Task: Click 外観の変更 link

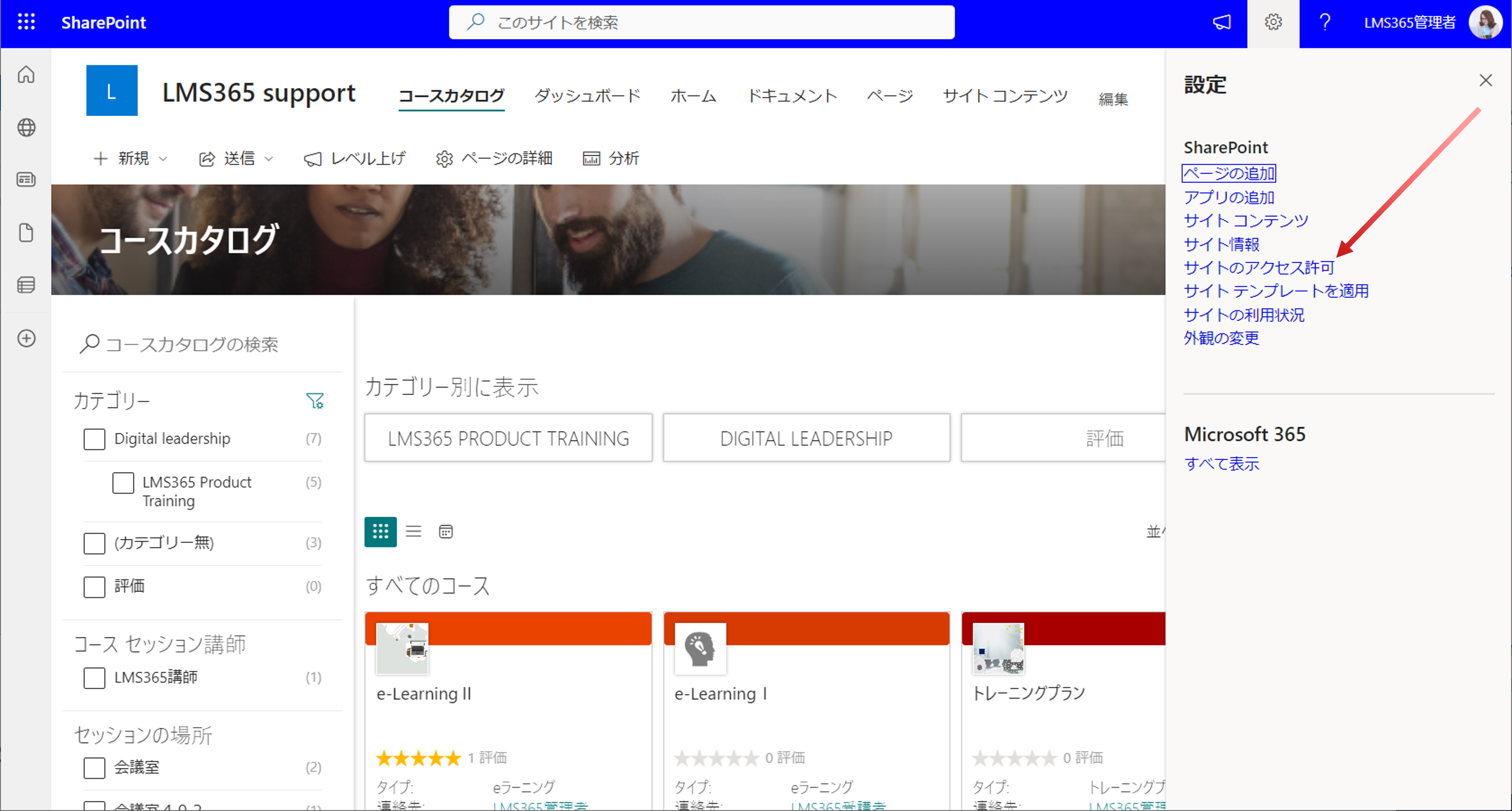Action: [1221, 338]
